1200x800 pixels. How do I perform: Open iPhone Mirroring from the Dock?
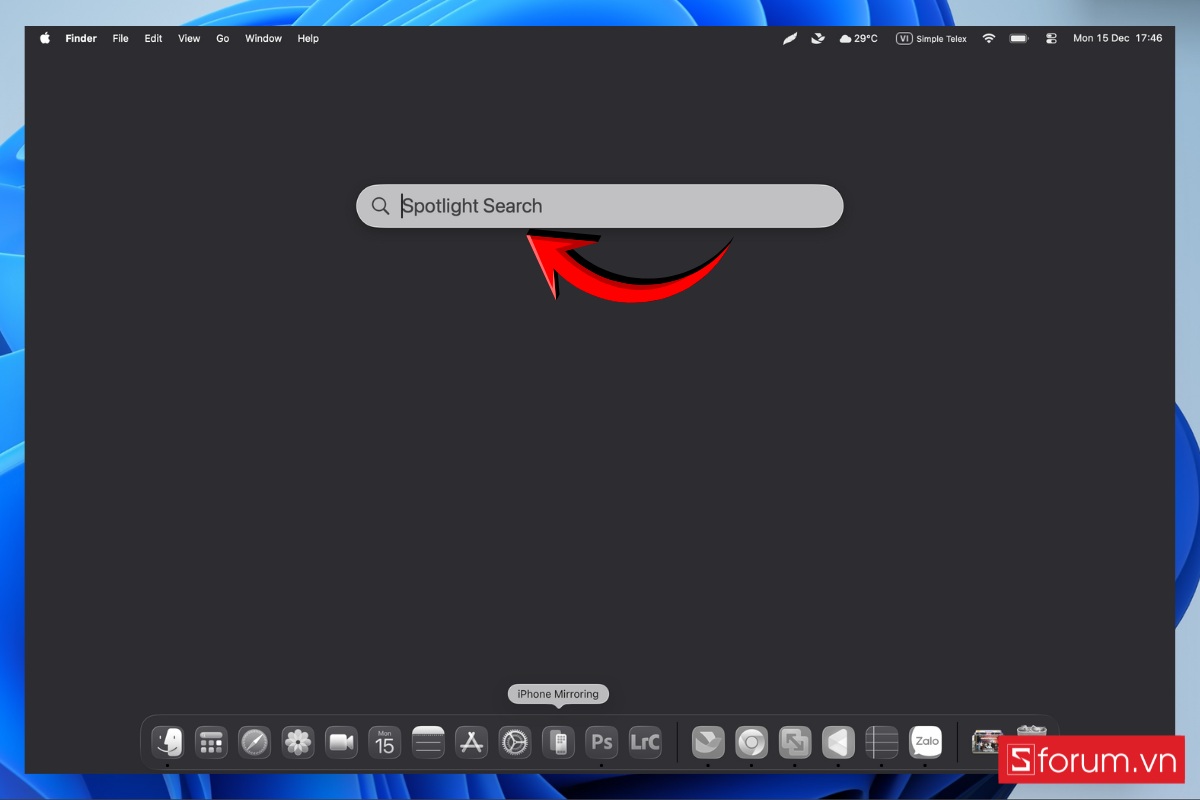[x=558, y=741]
